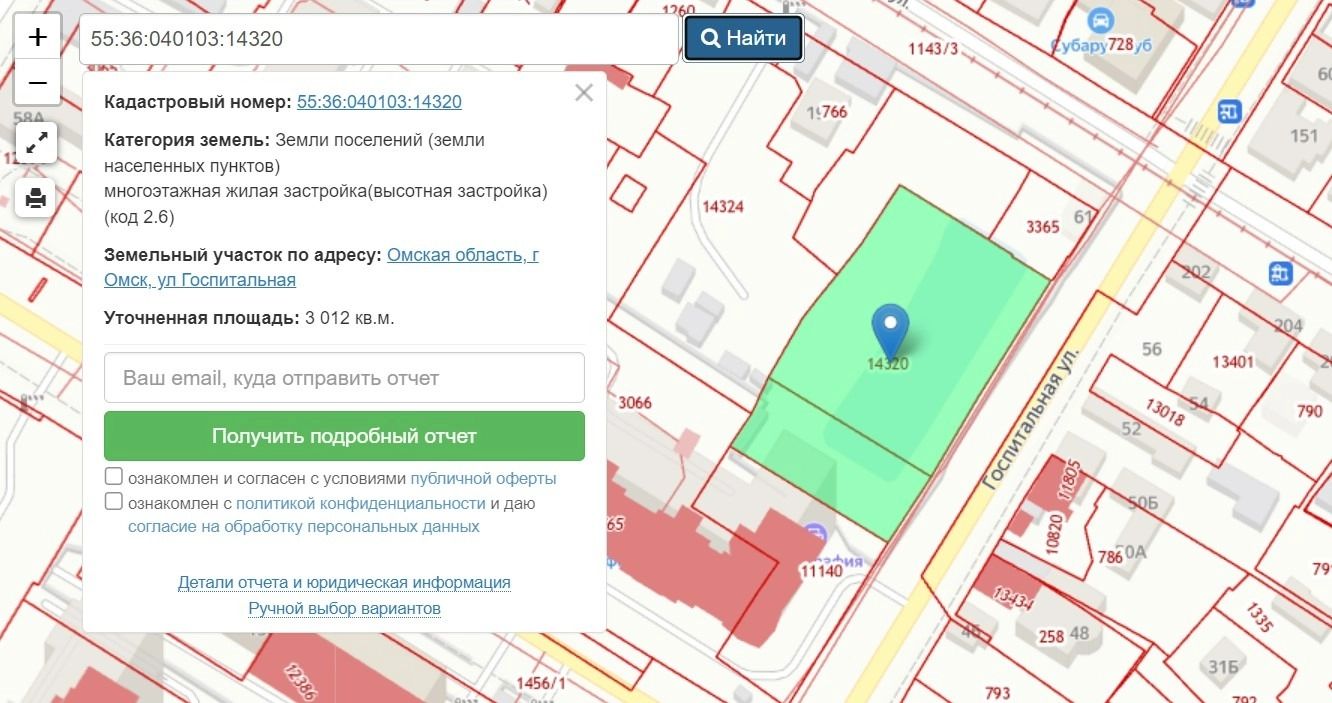Viewport: 1332px width, 703px height.
Task: Zoom in the map with plus button
Action: [37, 38]
